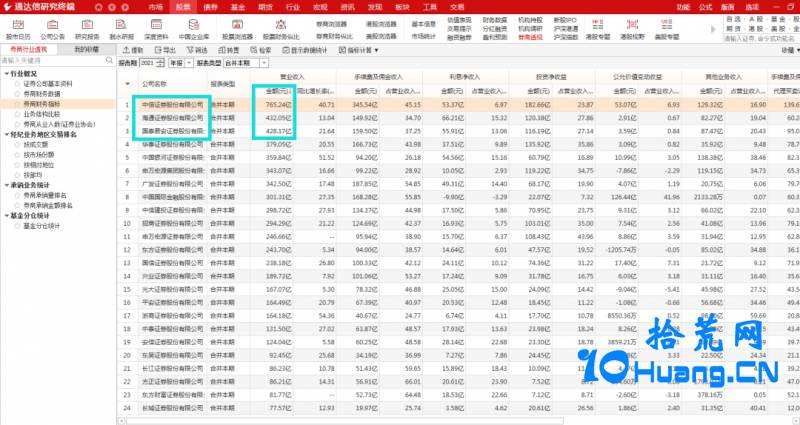
Task: Open the 财务数据 ribbon link
Action: (494, 20)
